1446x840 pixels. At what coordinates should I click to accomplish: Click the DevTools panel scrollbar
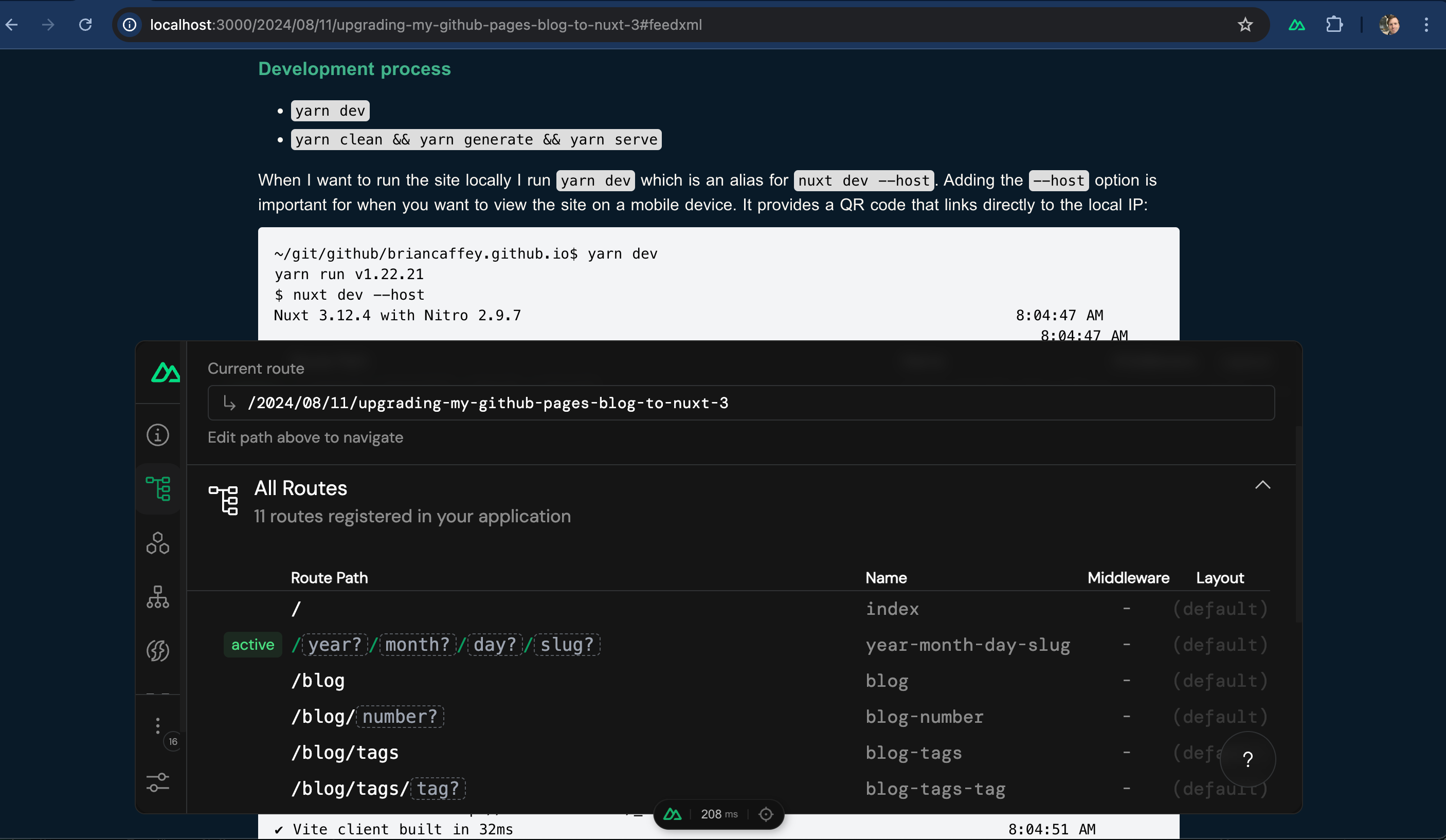tap(1298, 524)
